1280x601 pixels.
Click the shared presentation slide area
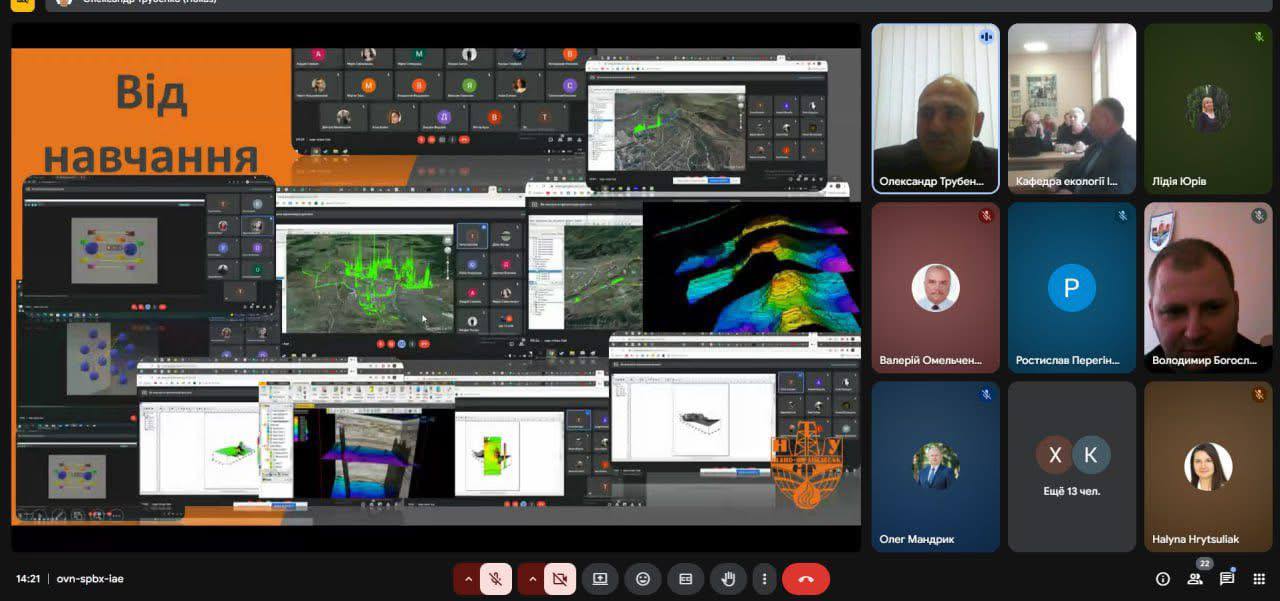(x=436, y=287)
